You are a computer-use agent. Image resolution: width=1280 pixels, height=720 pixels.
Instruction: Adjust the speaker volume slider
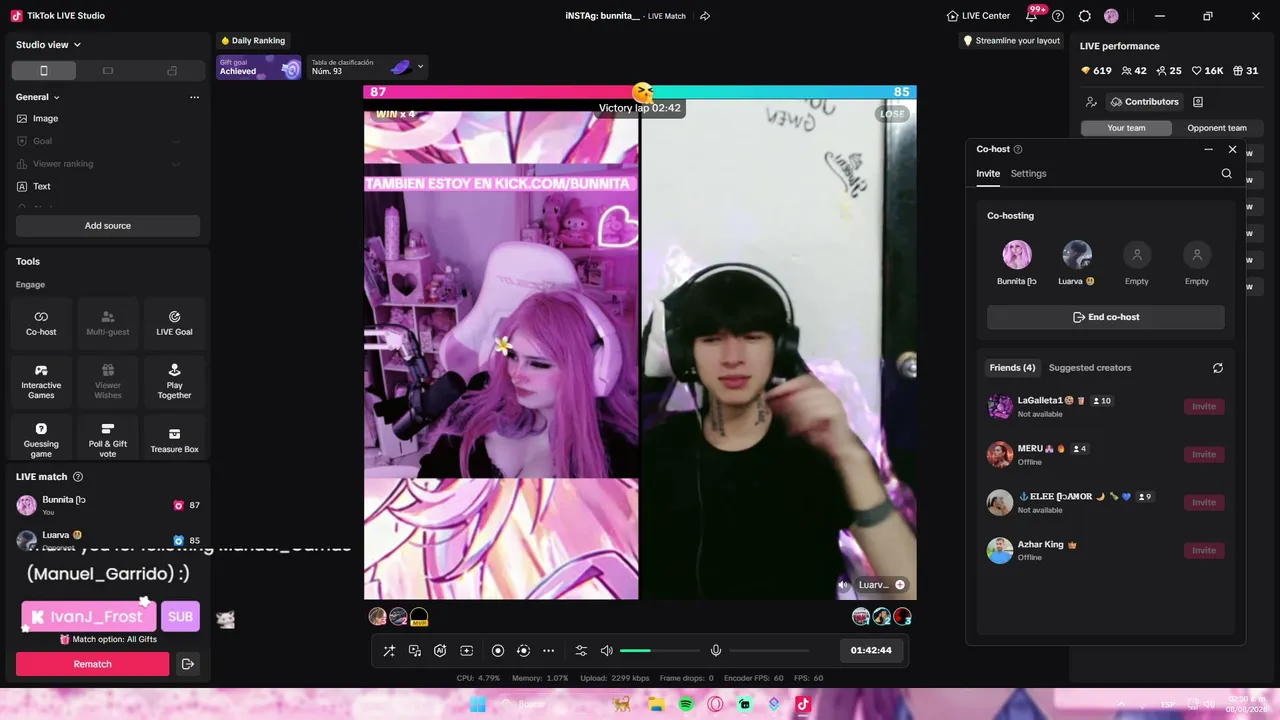pyautogui.click(x=658, y=651)
